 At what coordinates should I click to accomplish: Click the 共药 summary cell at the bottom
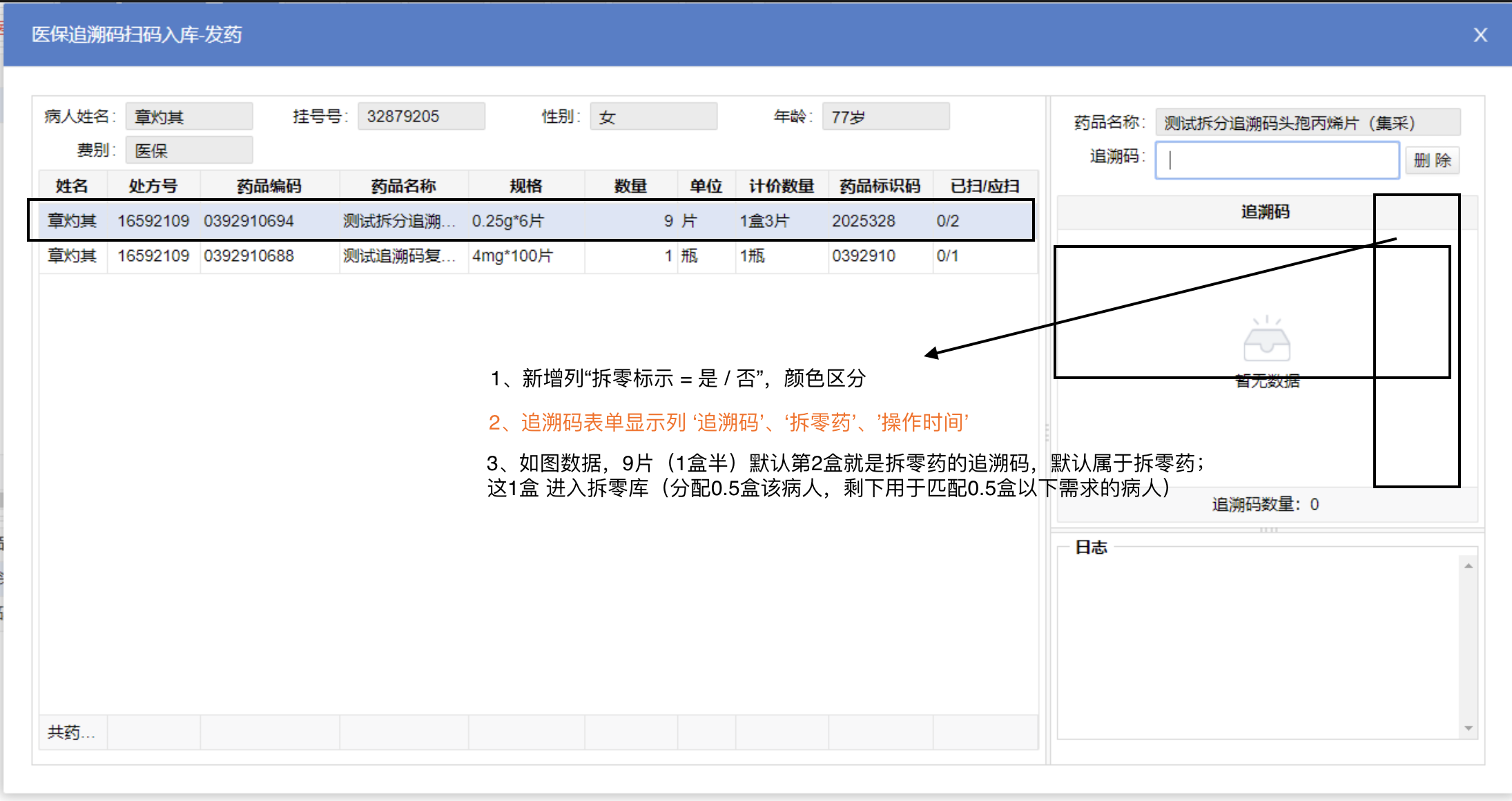72,732
